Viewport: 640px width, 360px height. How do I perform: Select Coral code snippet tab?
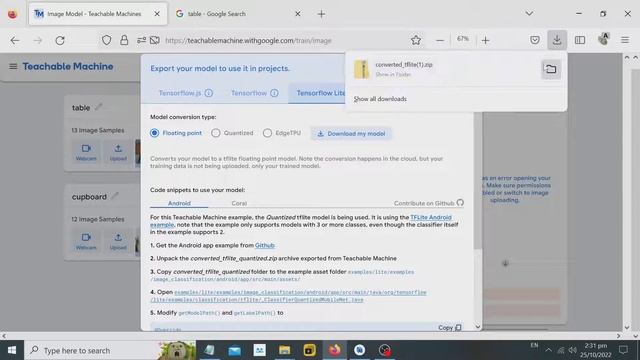[239, 203]
